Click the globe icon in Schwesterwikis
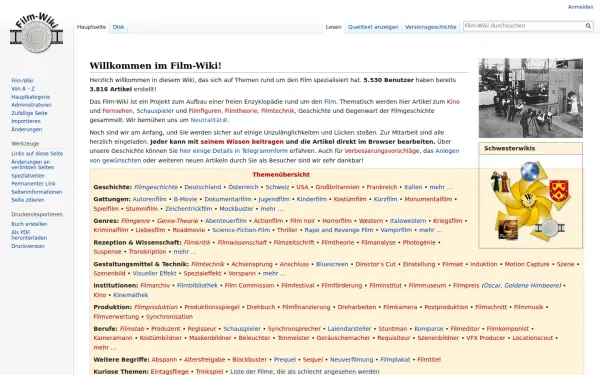This screenshot has width=600, height=375. coord(530,171)
